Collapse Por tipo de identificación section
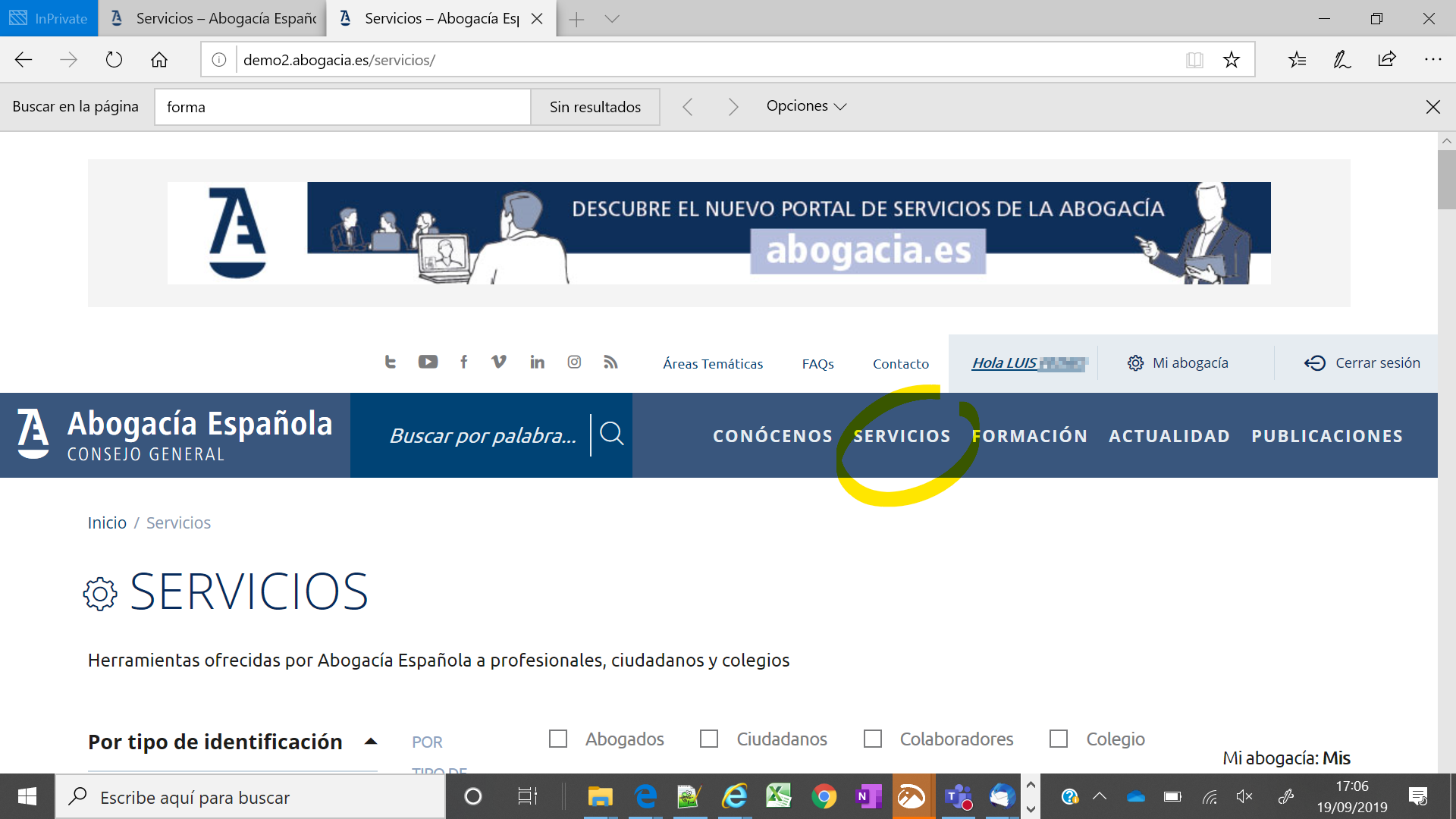The image size is (1456, 819). point(371,742)
